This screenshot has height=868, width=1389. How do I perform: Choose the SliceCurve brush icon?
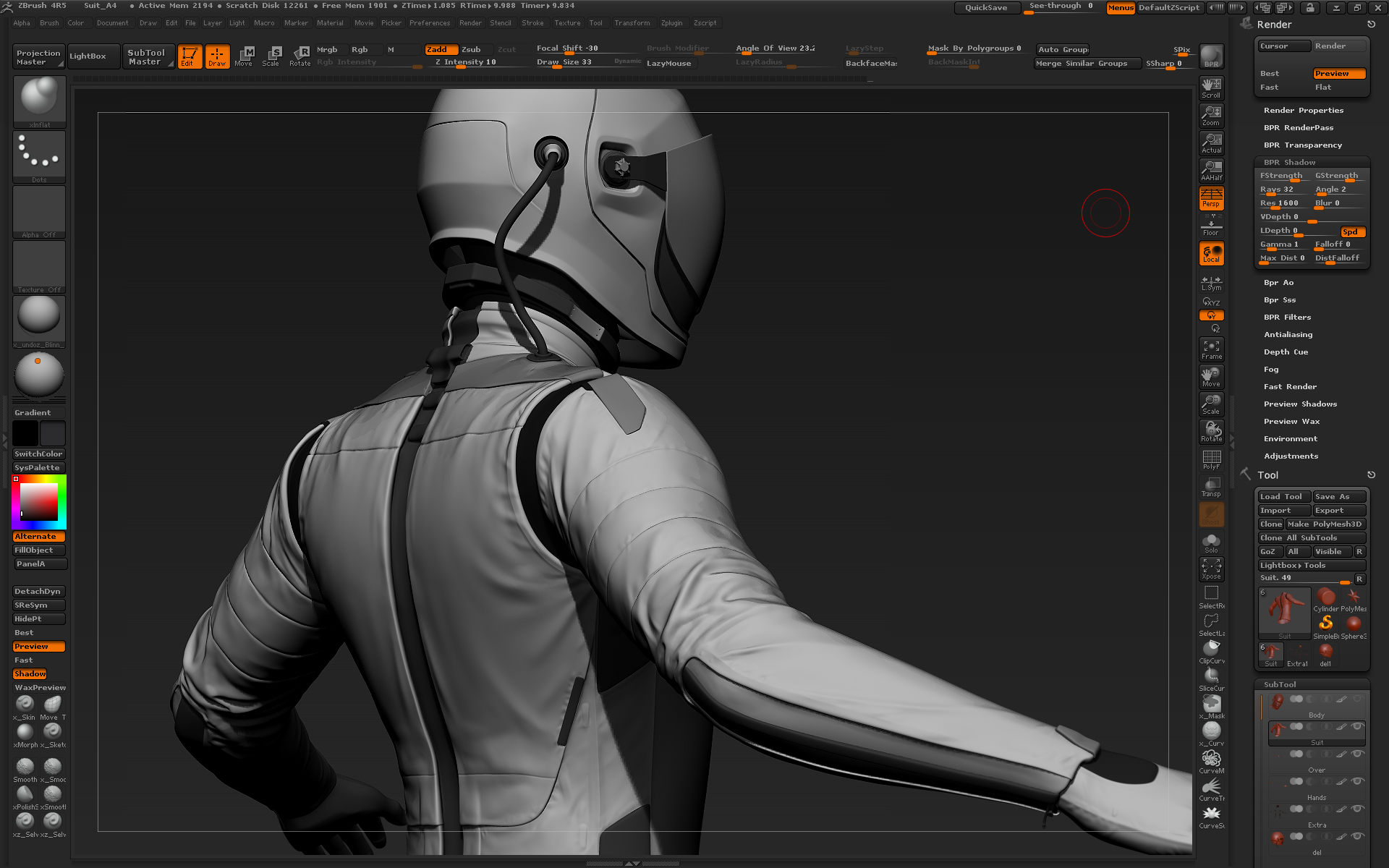pyautogui.click(x=1211, y=681)
